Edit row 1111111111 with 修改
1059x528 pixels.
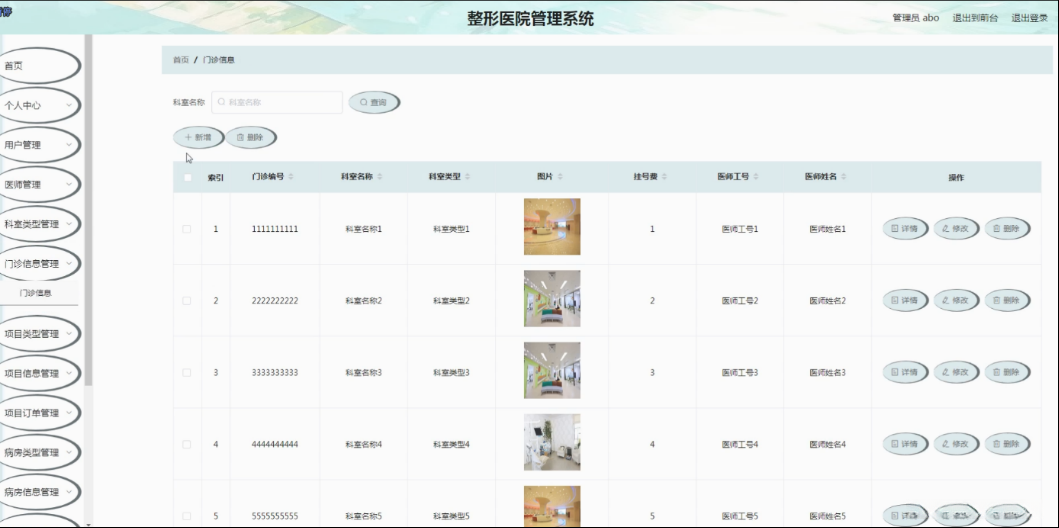pos(956,229)
